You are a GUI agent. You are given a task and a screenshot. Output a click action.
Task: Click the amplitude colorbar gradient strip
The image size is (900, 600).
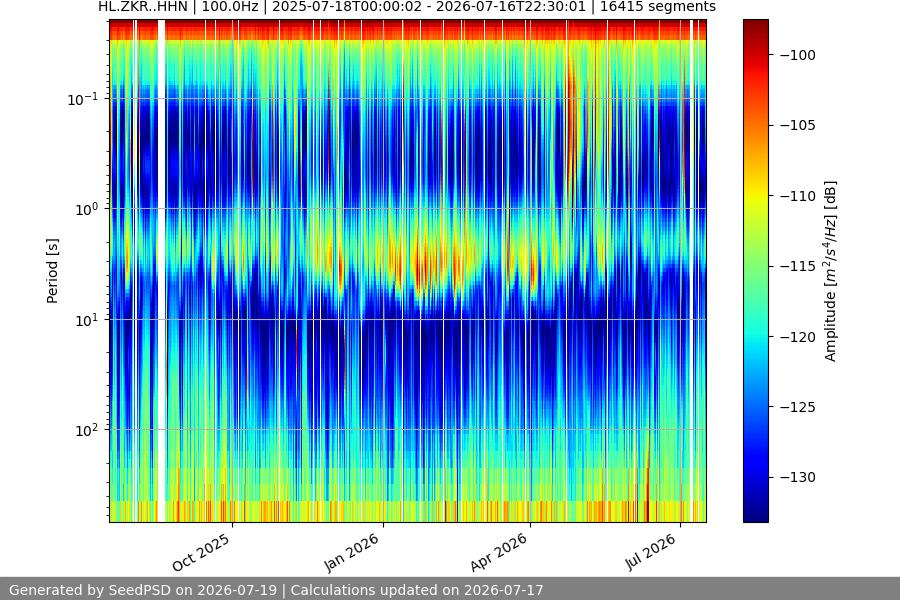[x=755, y=271]
